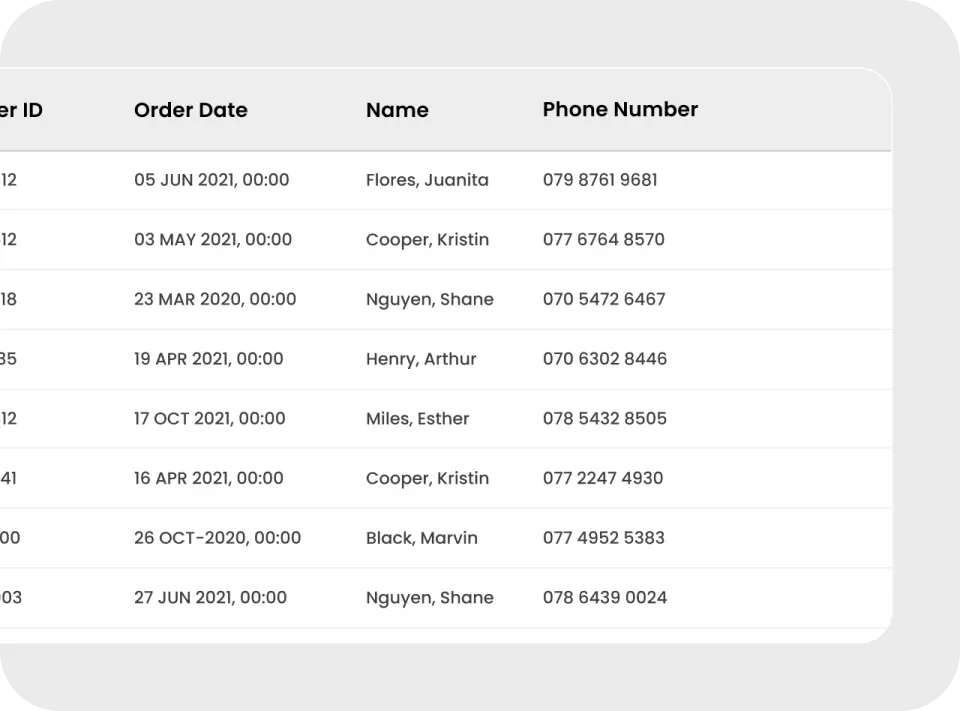
Task: Select the 27 JUN 2021 order date
Action: (x=210, y=597)
